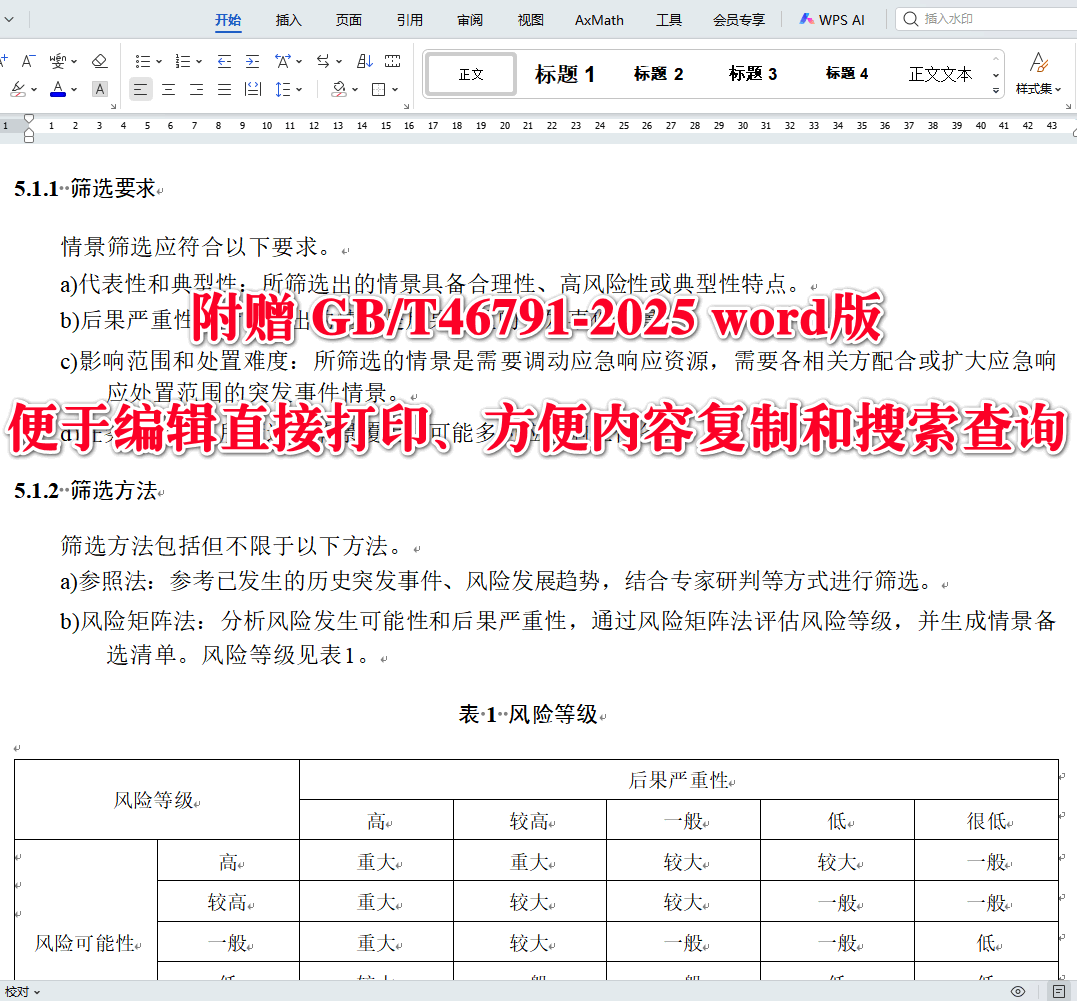Select the Increase Font Size tool

(x=3, y=60)
